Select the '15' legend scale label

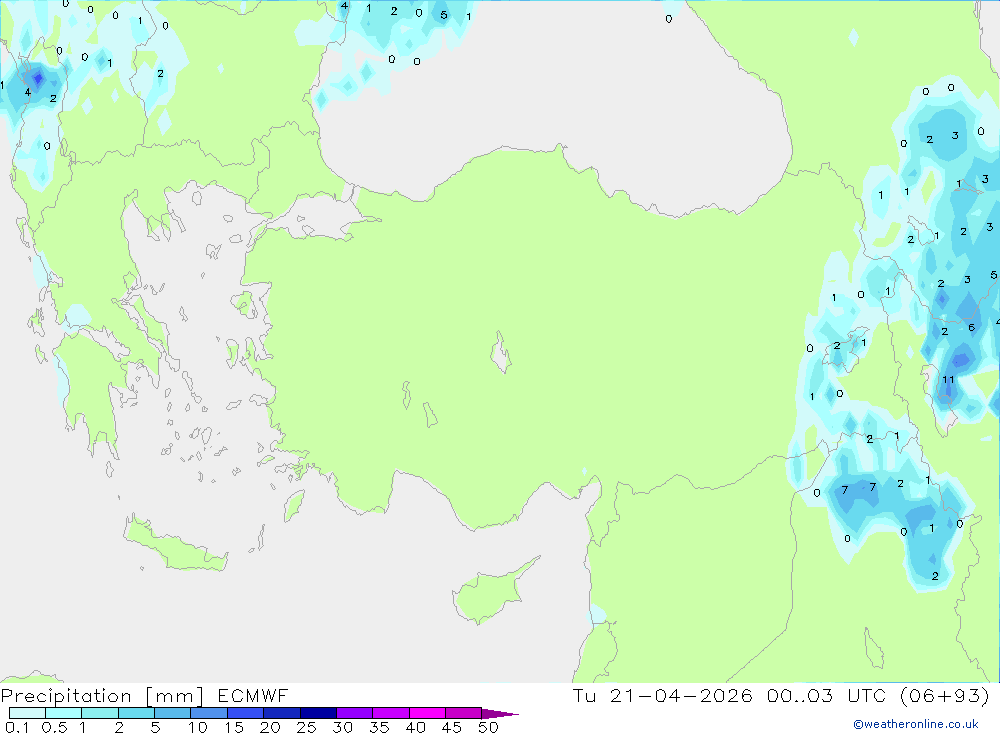coord(234,727)
